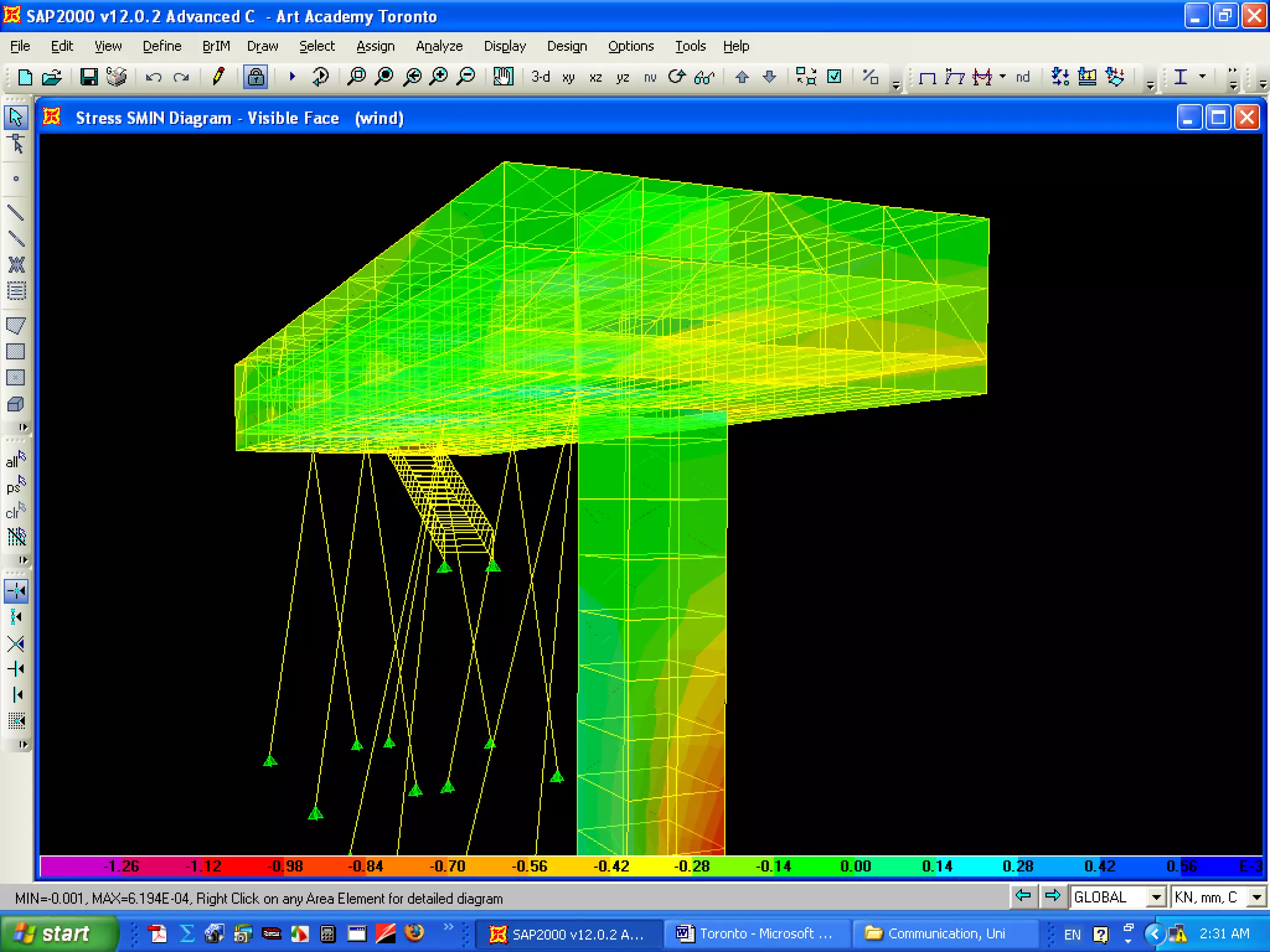Switch to the 3-d view button
The width and height of the screenshot is (1270, 952).
tap(540, 77)
